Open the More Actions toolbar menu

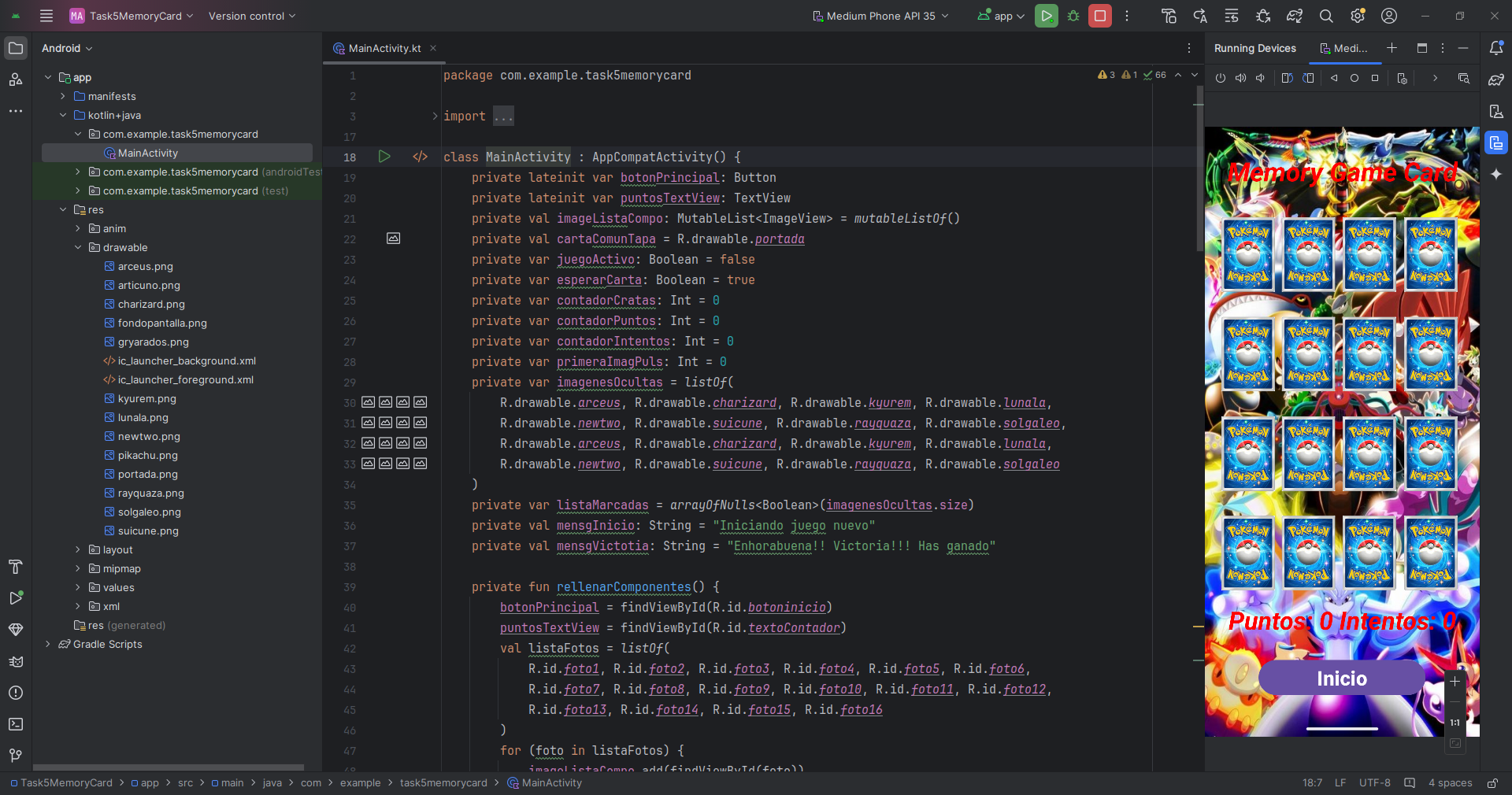(x=1127, y=16)
